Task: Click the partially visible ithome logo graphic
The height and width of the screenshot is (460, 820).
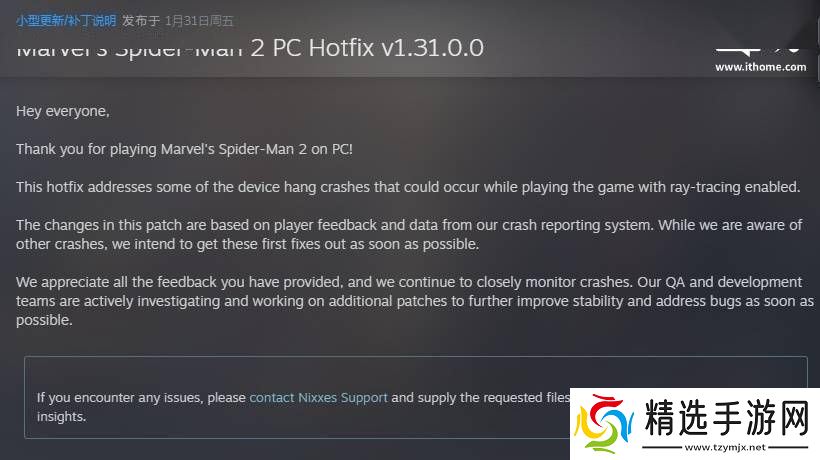Action: click(x=758, y=51)
